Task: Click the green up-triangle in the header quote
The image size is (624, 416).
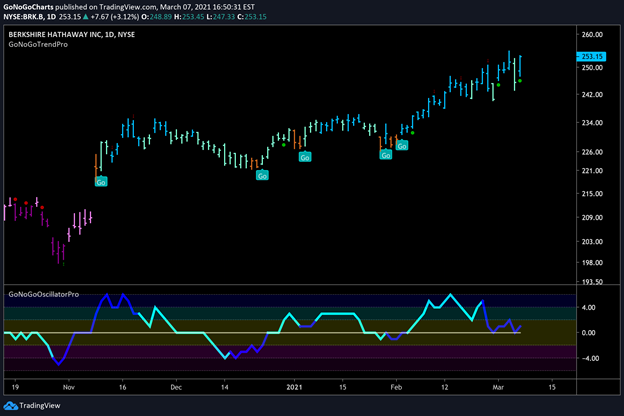Action: (x=86, y=17)
